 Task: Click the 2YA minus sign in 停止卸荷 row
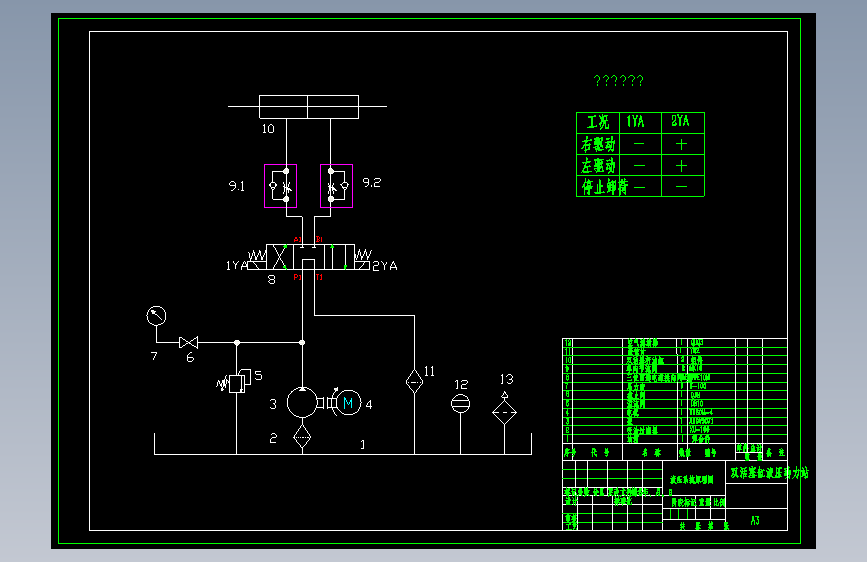[x=682, y=187]
